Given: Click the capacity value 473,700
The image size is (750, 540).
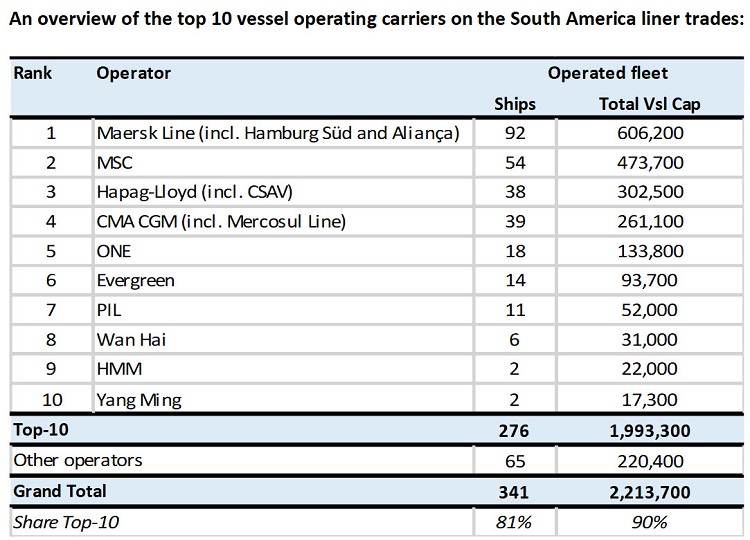Looking at the screenshot, I should click(650, 163).
